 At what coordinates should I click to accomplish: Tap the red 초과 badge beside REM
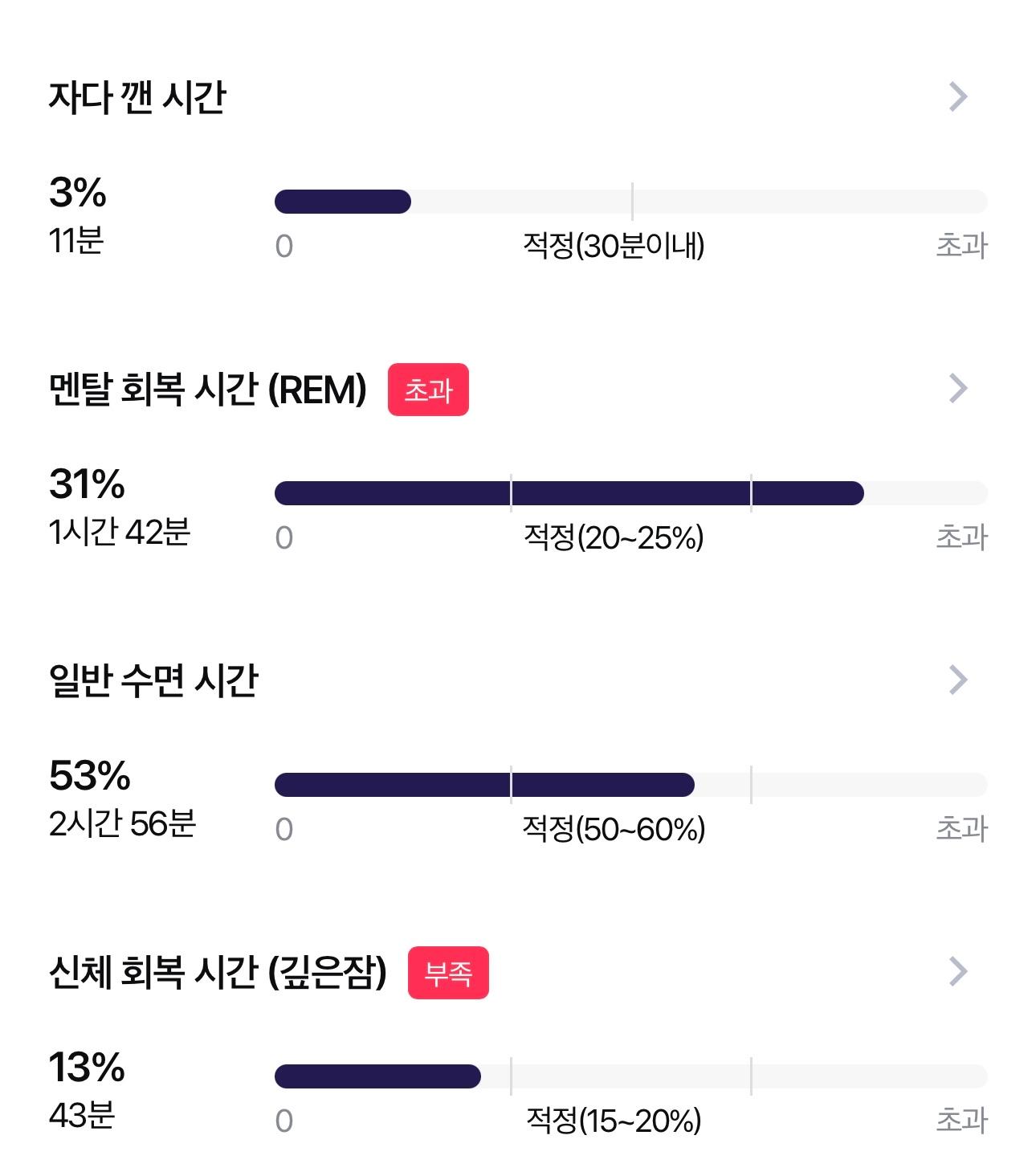(428, 390)
